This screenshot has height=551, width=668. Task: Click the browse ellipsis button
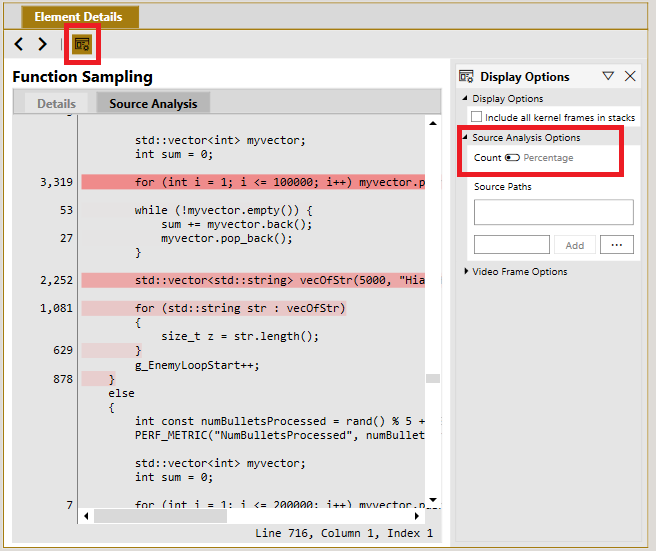(616, 245)
